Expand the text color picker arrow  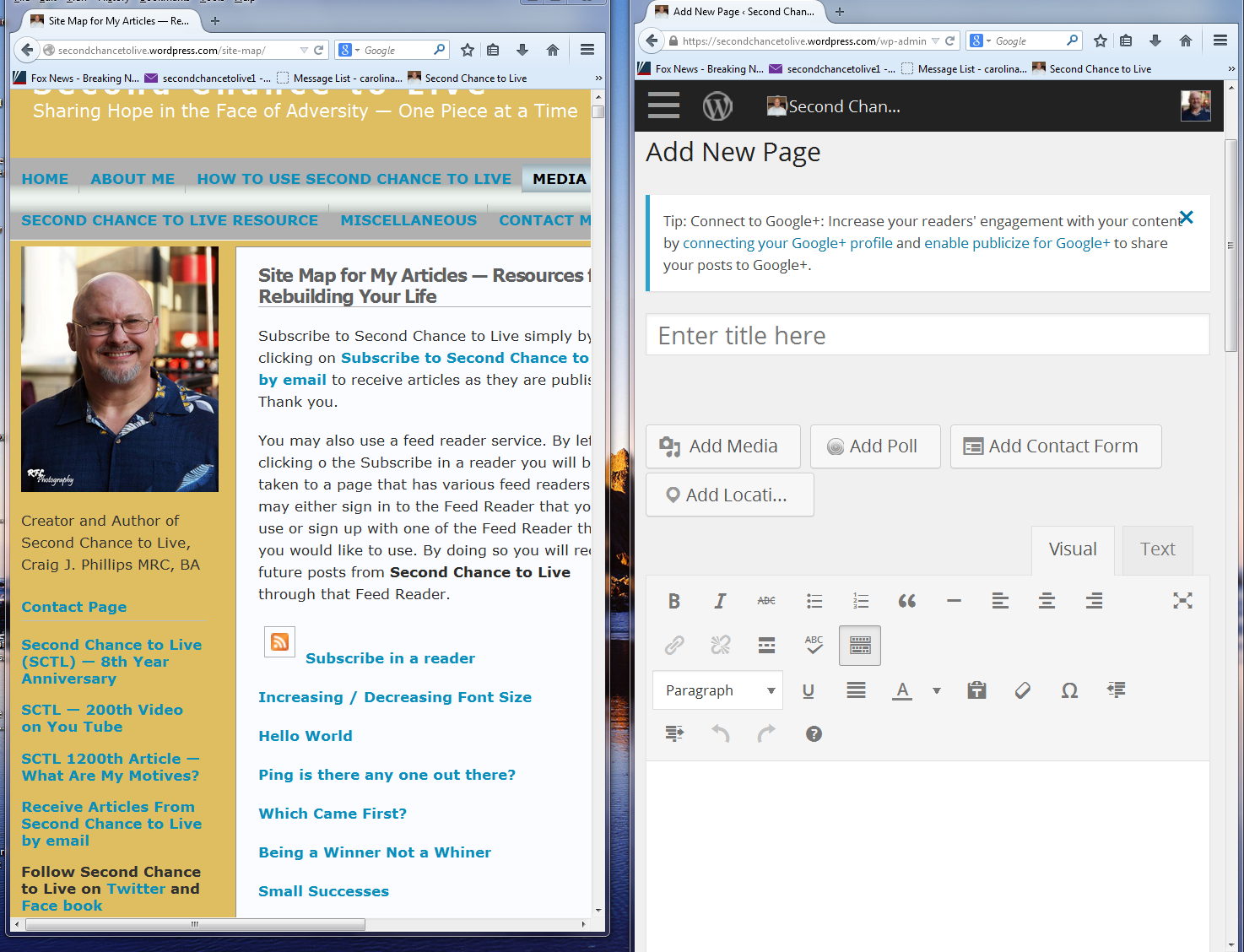pos(936,690)
